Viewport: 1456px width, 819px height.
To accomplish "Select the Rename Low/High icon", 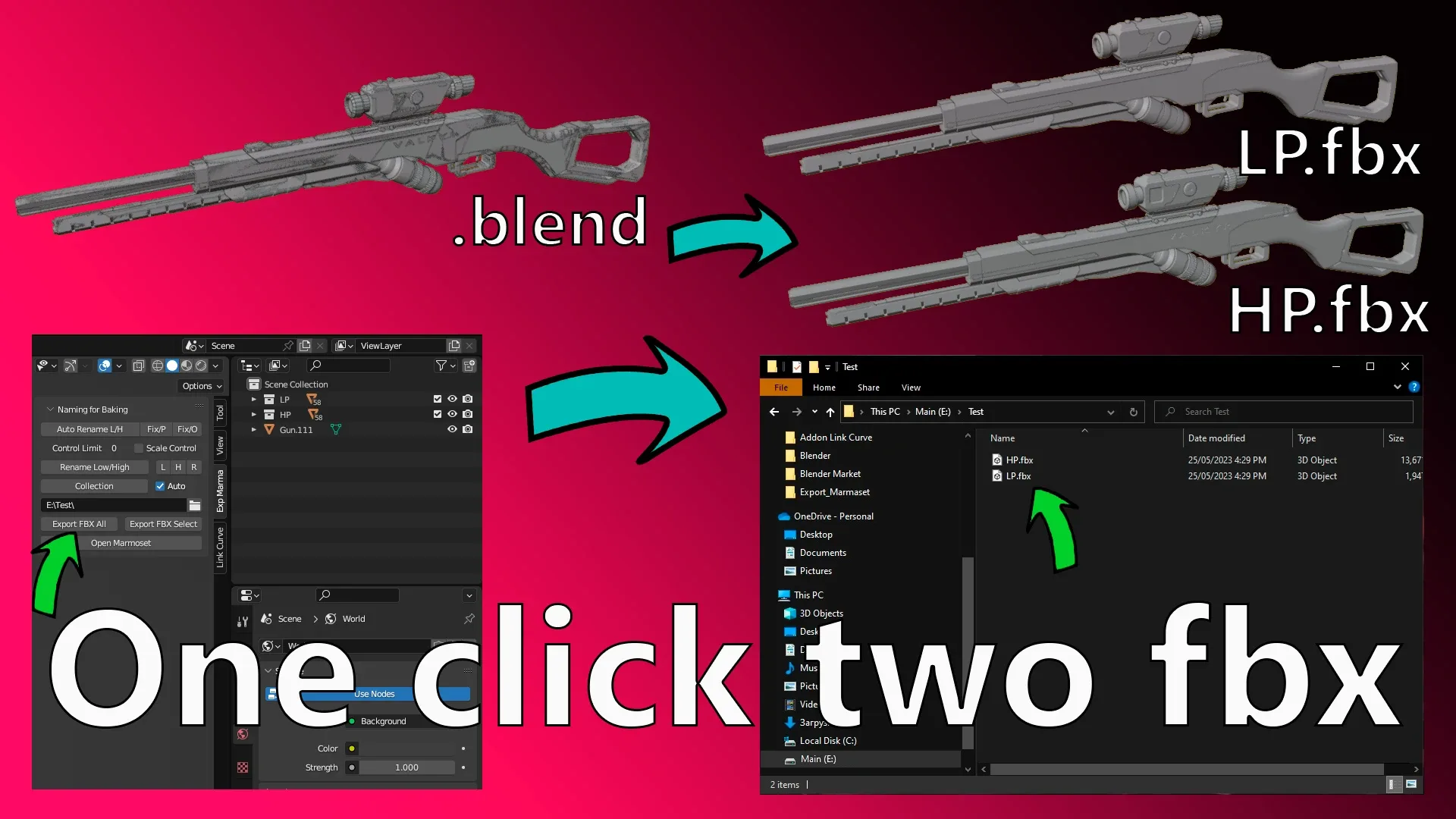I will click(94, 467).
